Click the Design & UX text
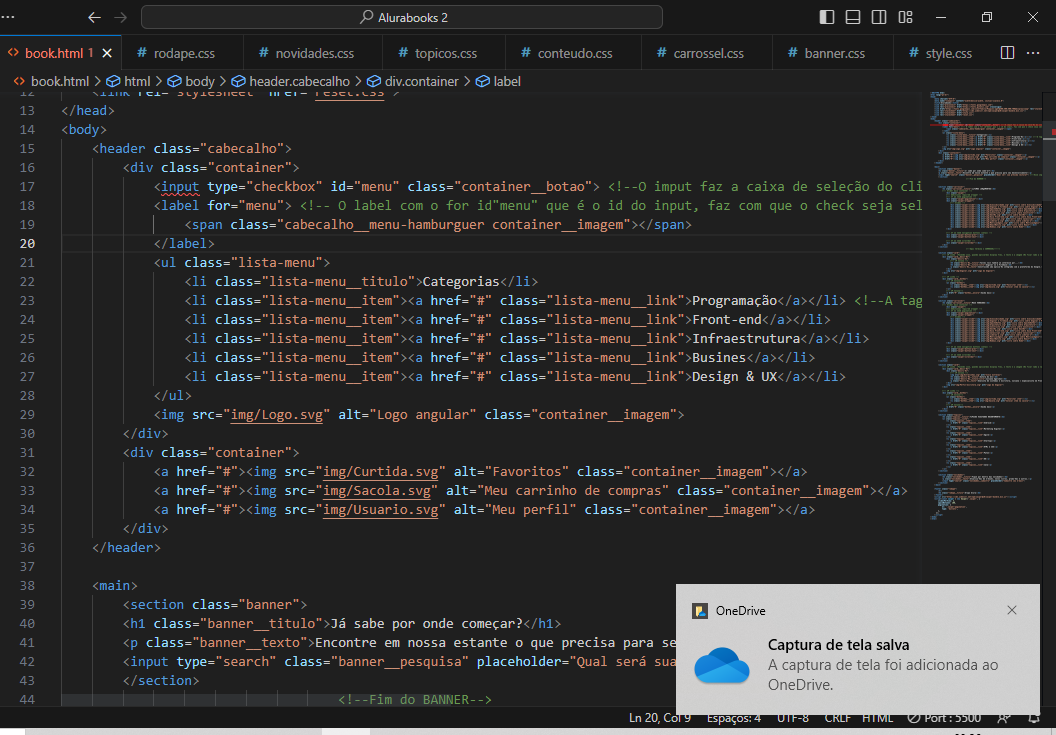This screenshot has width=1056, height=735. point(735,377)
